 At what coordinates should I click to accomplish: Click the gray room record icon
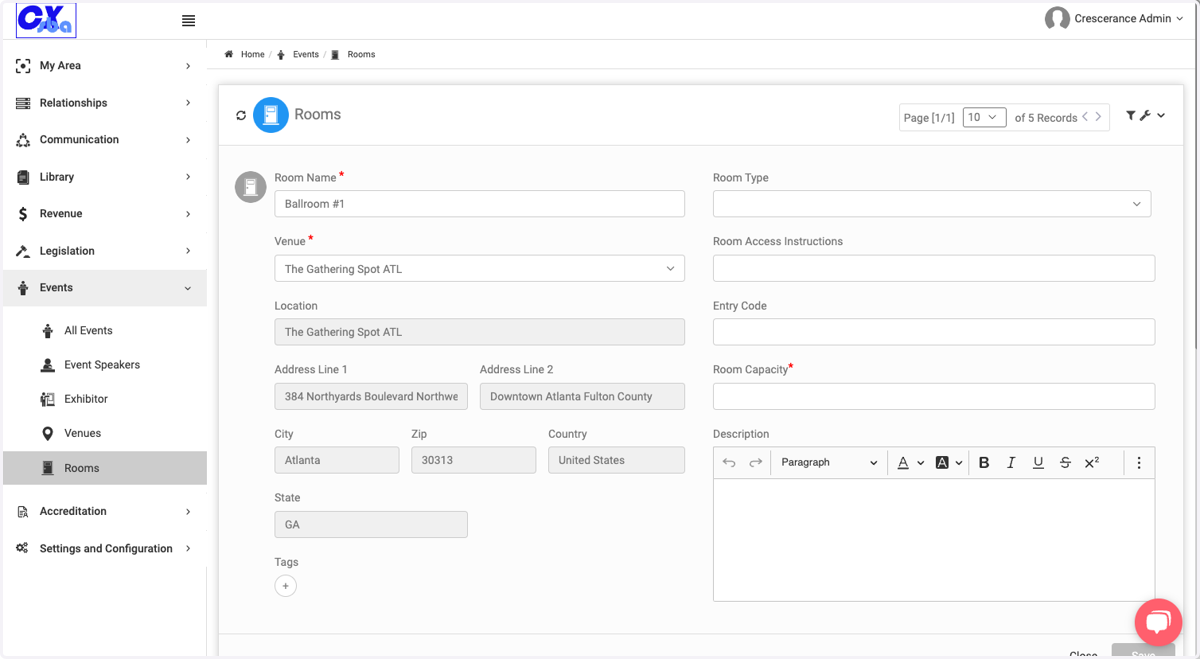[250, 187]
